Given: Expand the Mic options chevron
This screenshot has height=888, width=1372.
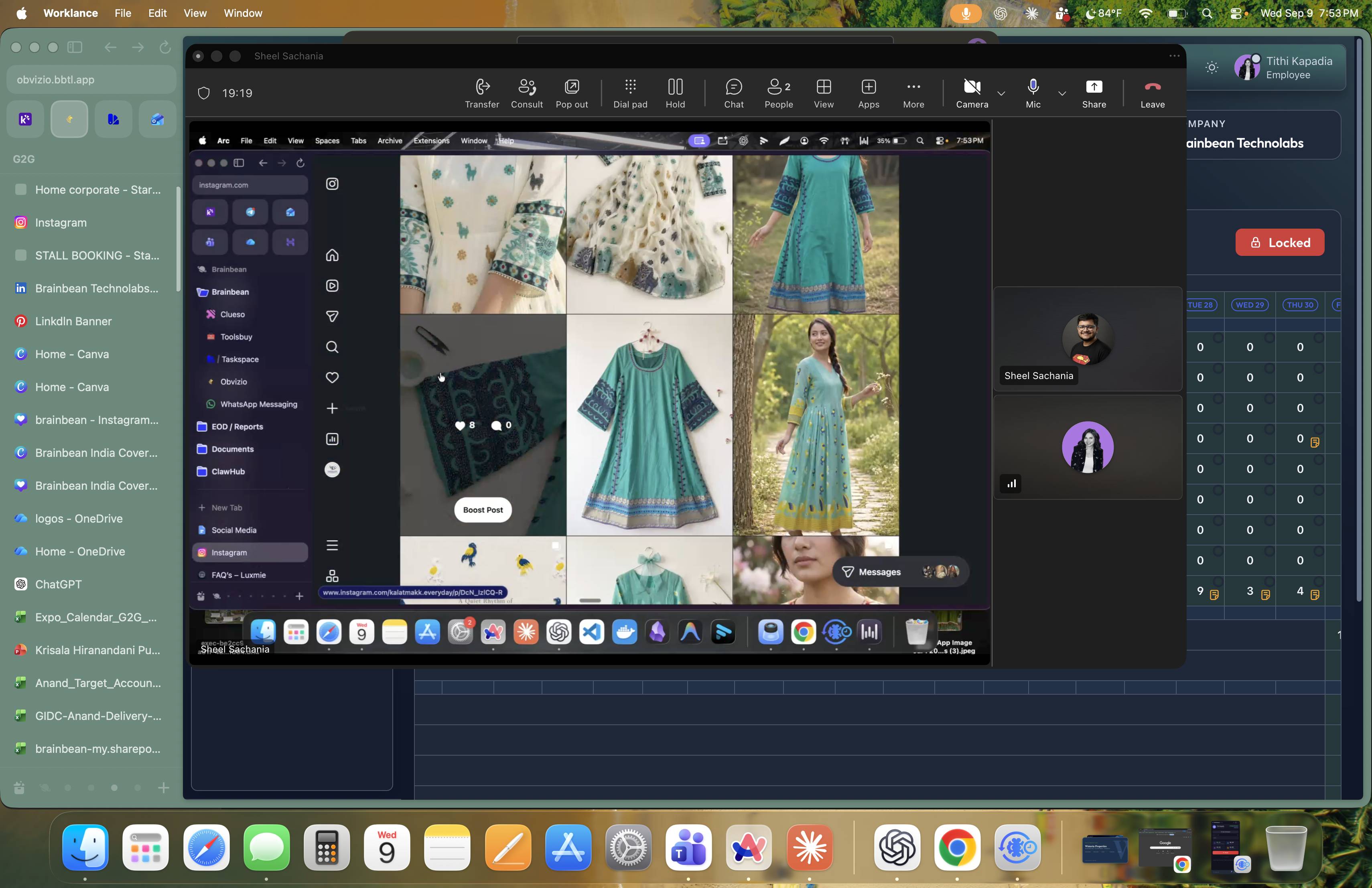Looking at the screenshot, I should pyautogui.click(x=1062, y=93).
